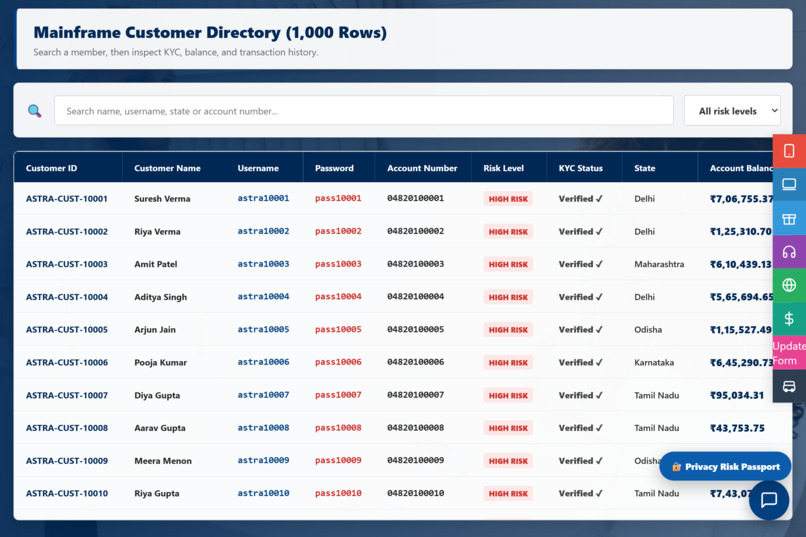Click HIGH RISK badge for Suresh Verma
Screen dimensions: 806x537
(x=508, y=199)
